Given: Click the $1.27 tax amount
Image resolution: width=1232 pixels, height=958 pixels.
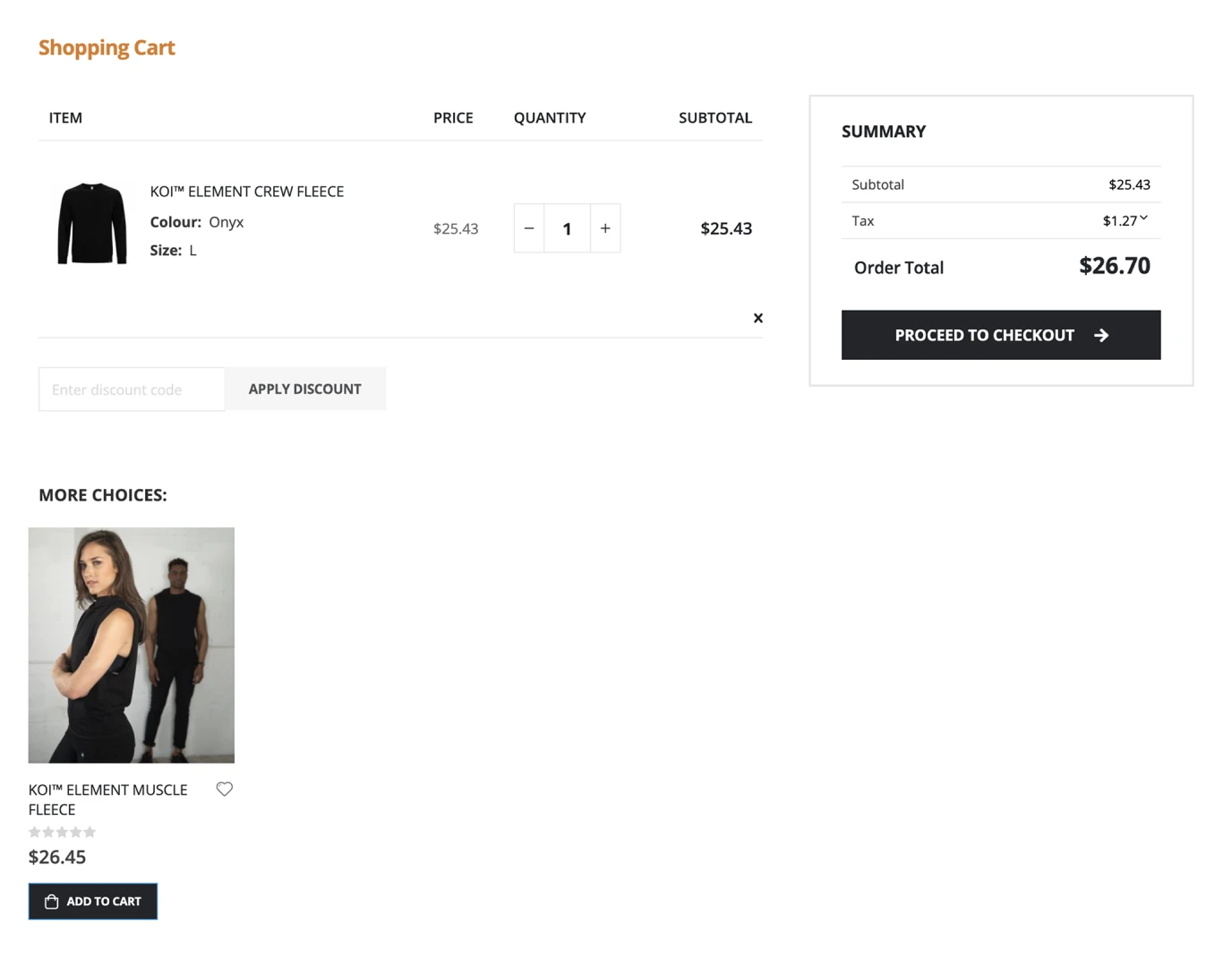Looking at the screenshot, I should [1119, 220].
